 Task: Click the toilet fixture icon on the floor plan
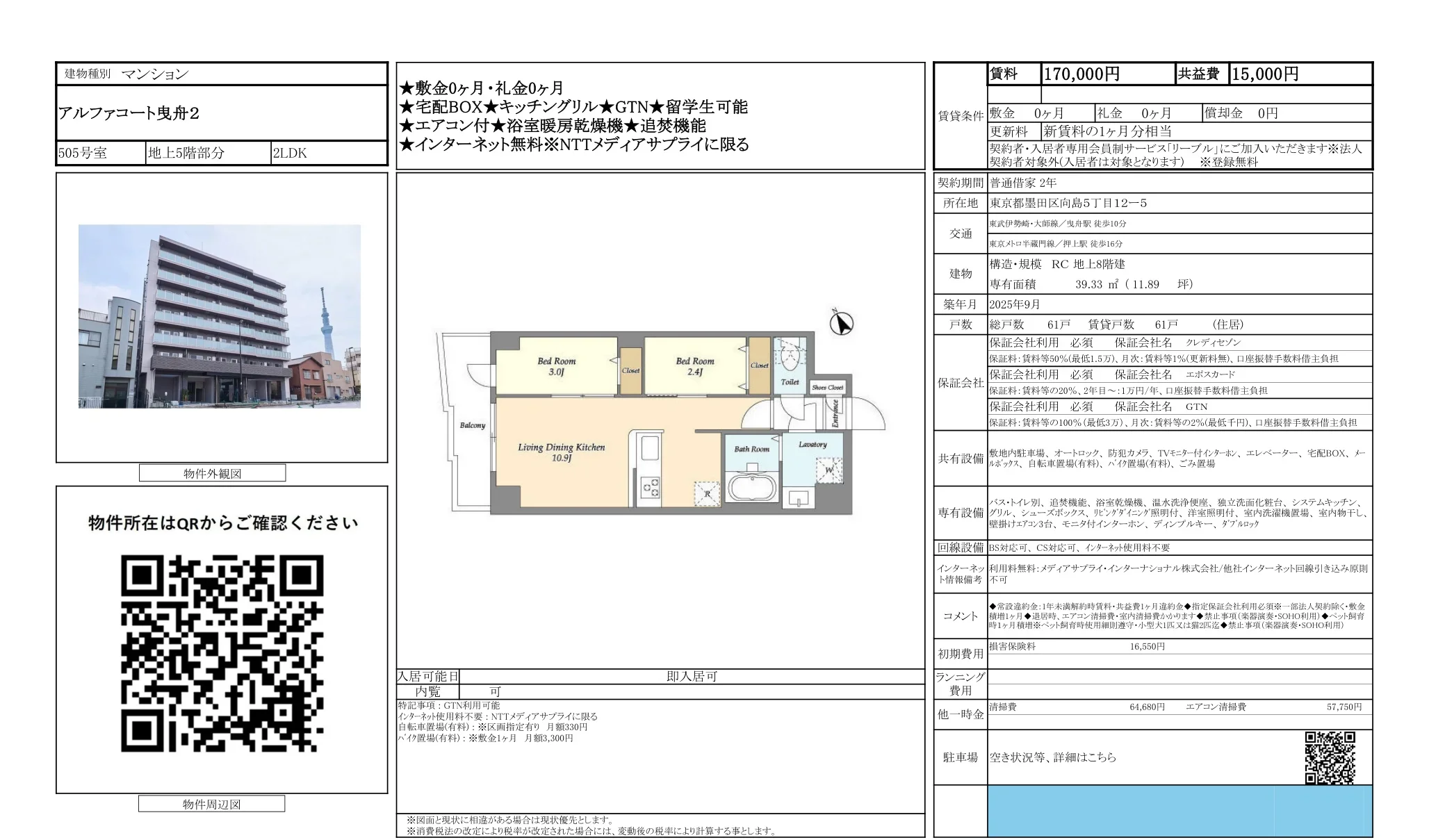pyautogui.click(x=790, y=356)
